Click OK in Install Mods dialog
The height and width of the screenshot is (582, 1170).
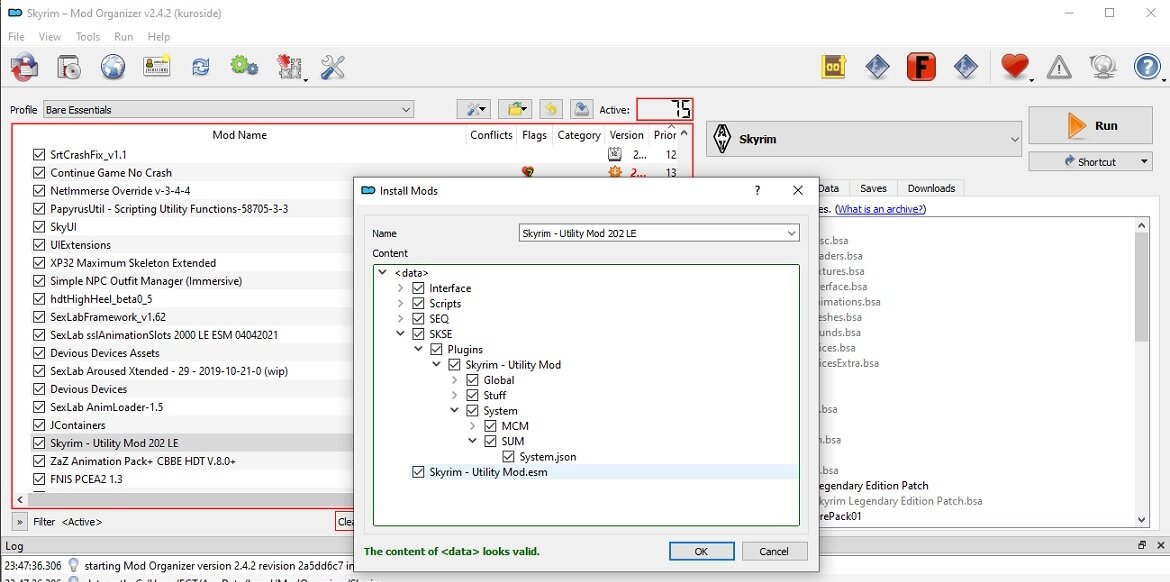(x=701, y=551)
